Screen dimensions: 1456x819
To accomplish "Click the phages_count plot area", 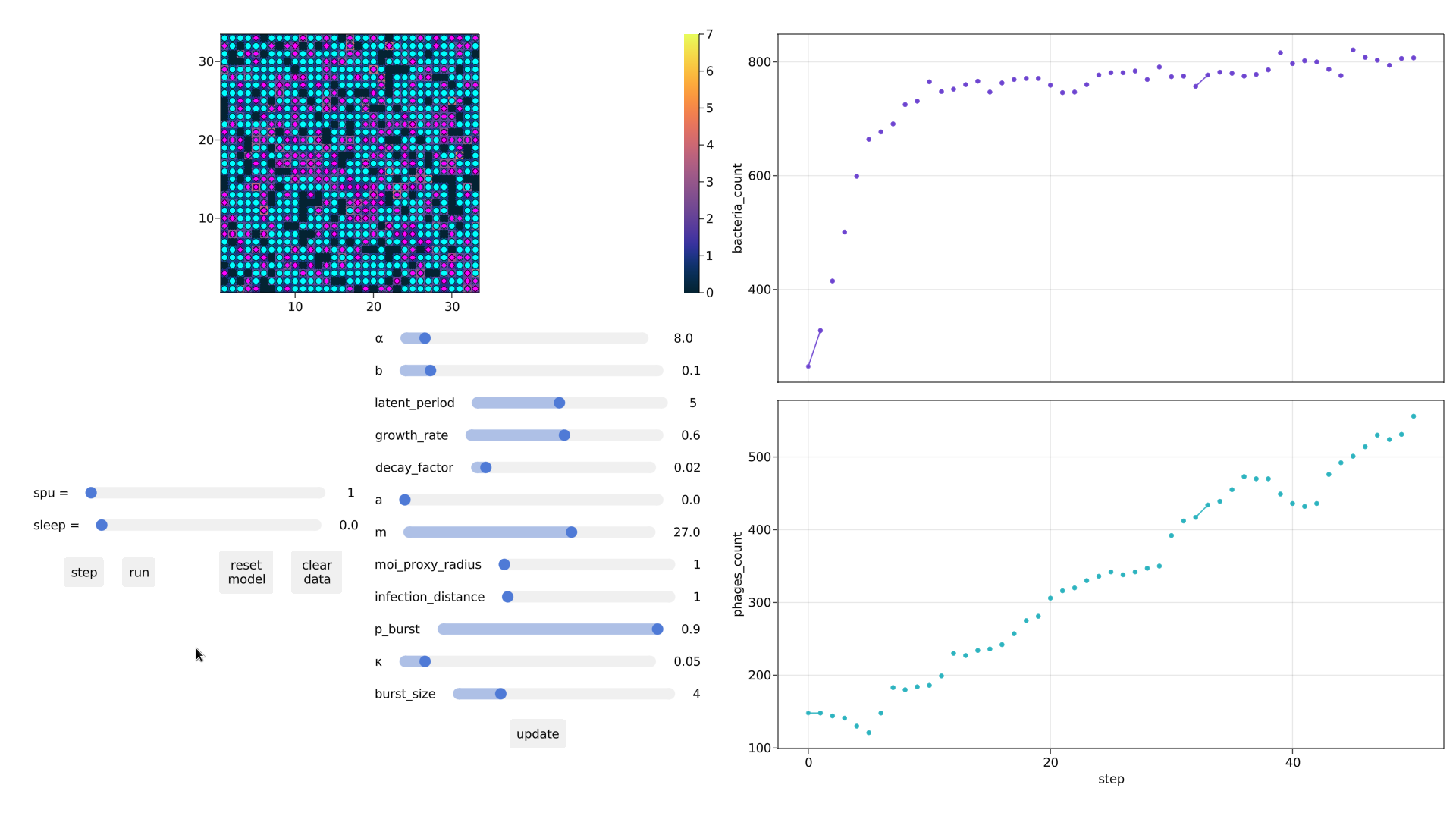I will pyautogui.click(x=1111, y=574).
